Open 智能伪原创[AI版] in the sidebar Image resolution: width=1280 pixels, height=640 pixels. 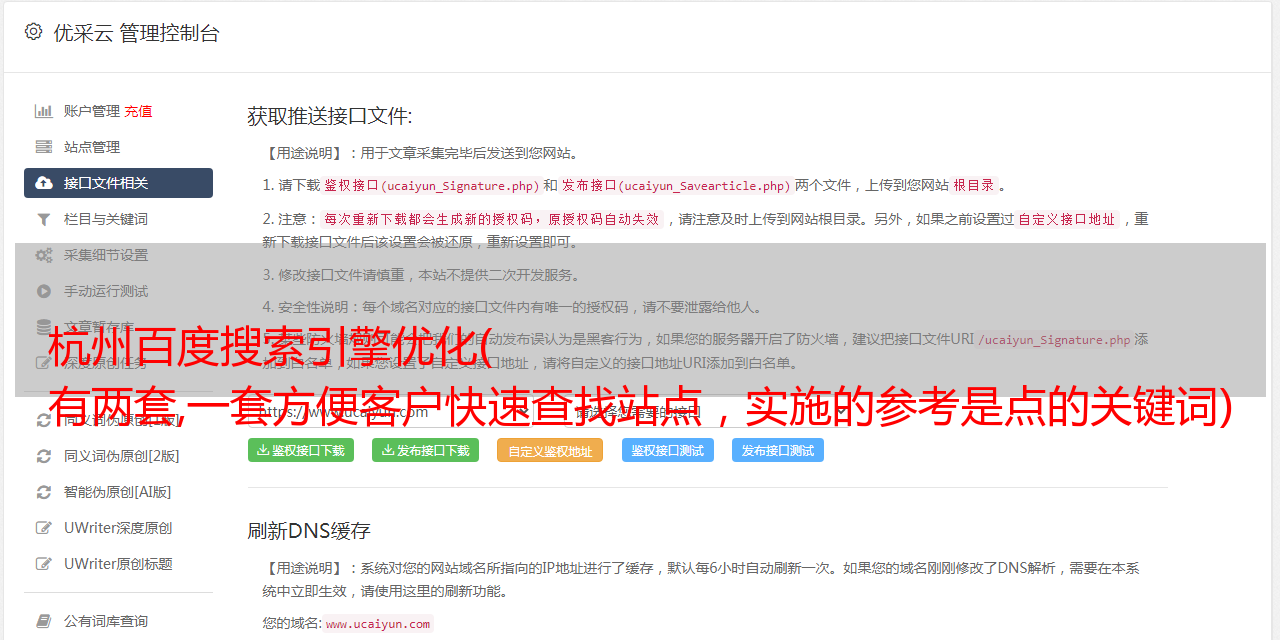[x=118, y=492]
